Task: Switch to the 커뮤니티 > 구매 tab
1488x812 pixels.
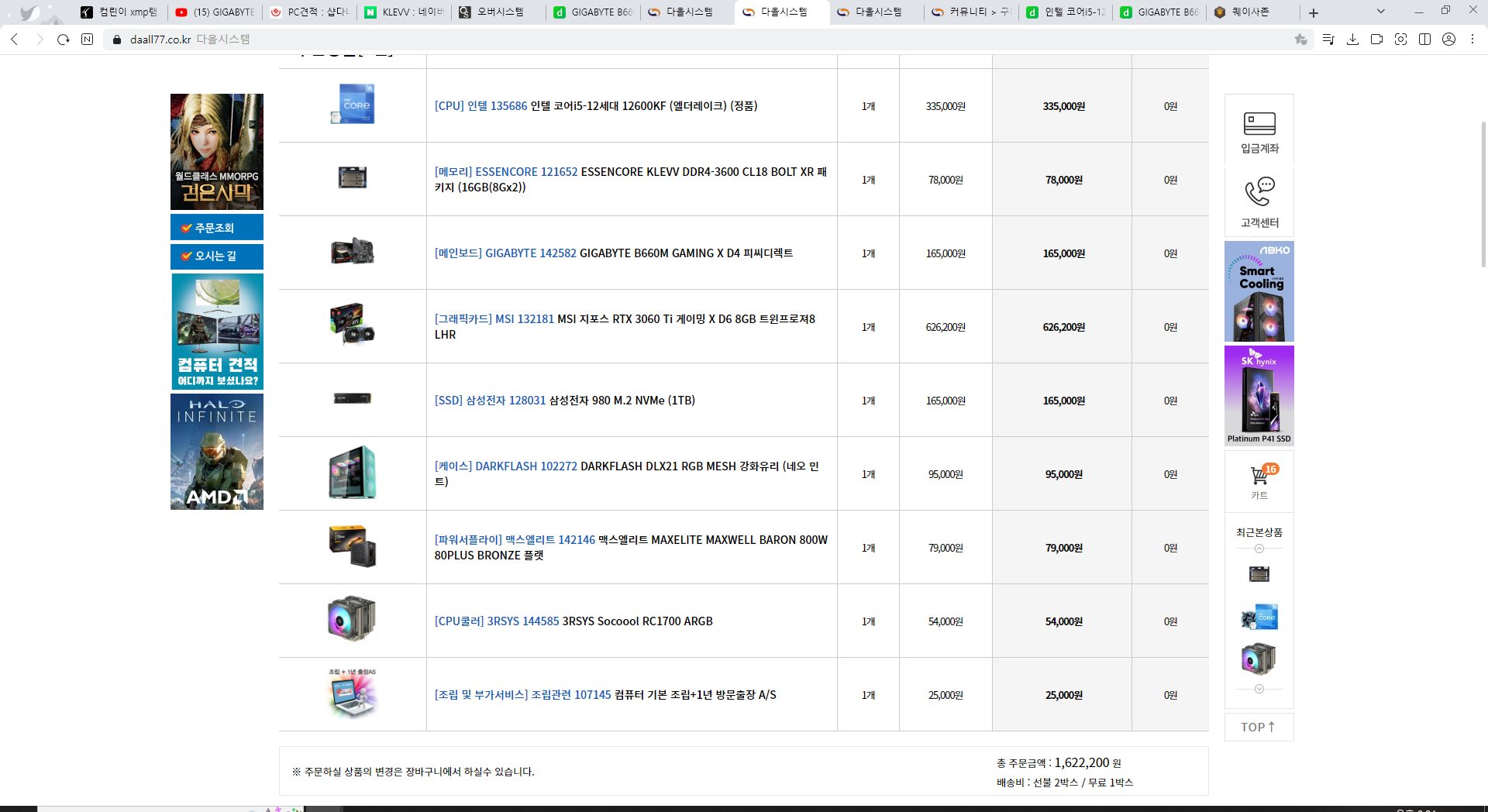Action: (x=971, y=12)
